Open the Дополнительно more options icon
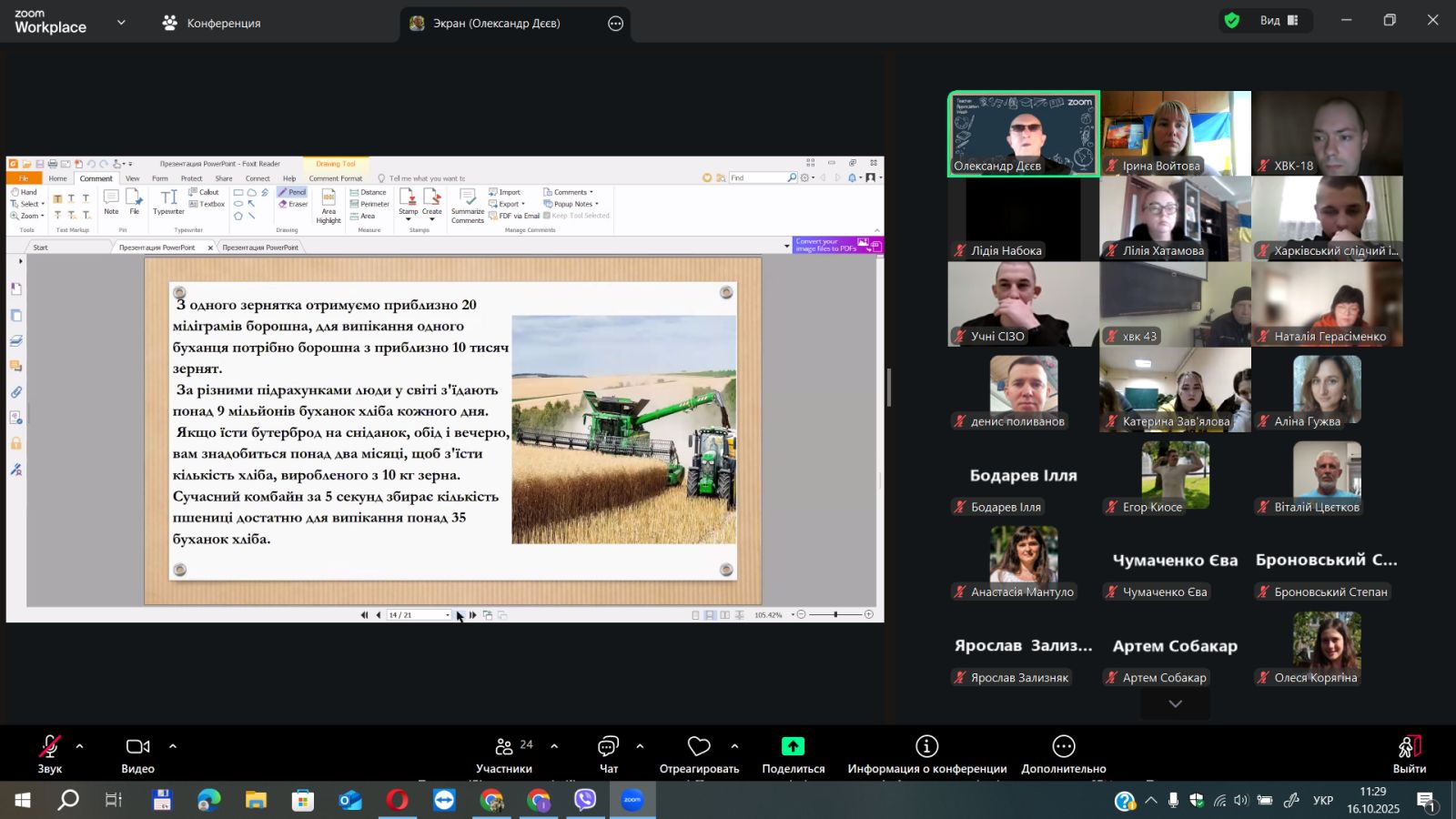This screenshot has height=819, width=1456. tap(1063, 747)
